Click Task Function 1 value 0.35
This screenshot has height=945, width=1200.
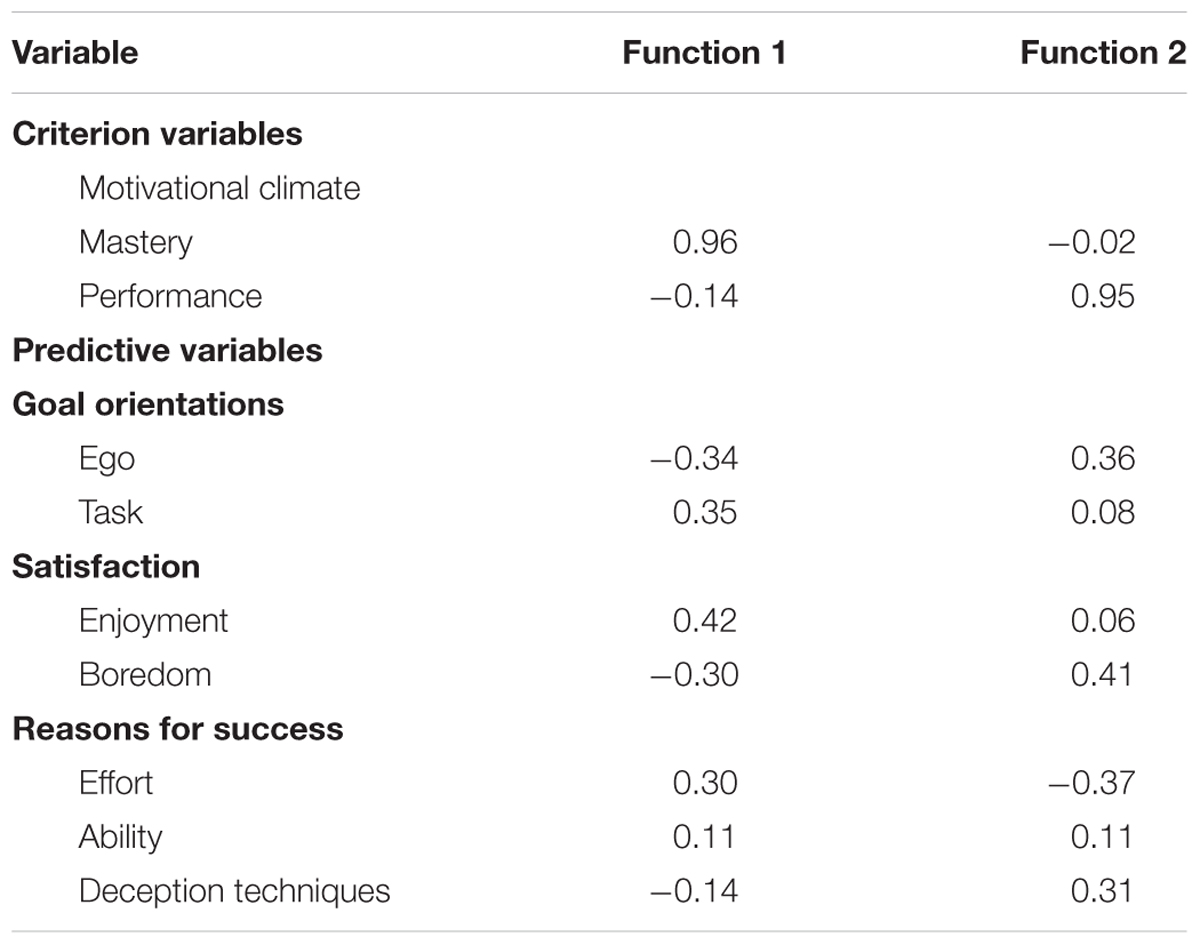705,512
